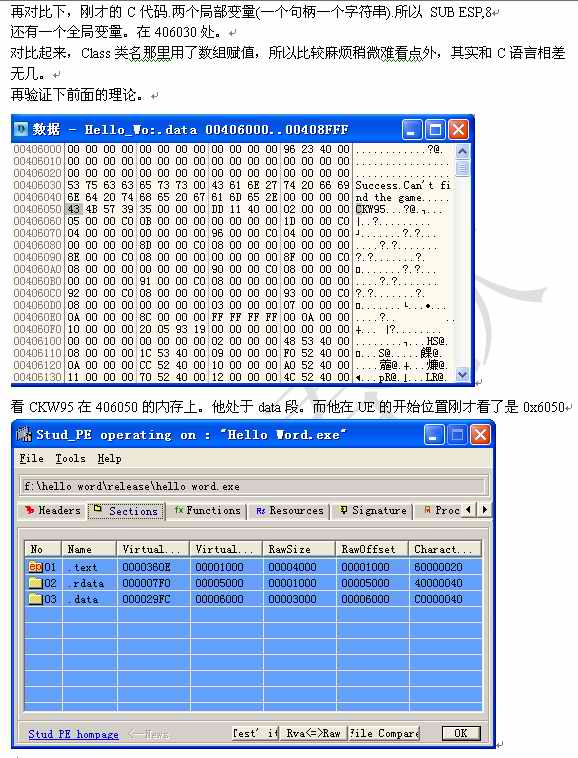Select the .data section folder icon

[x=36, y=599]
